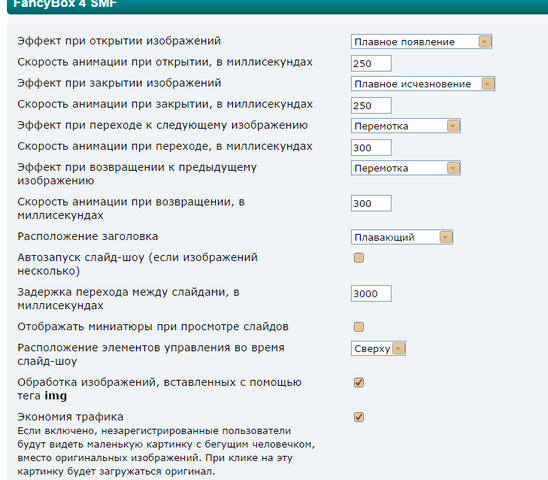
Task: Click the 'Скорость анимации при переходе' input field
Action: click(371, 148)
